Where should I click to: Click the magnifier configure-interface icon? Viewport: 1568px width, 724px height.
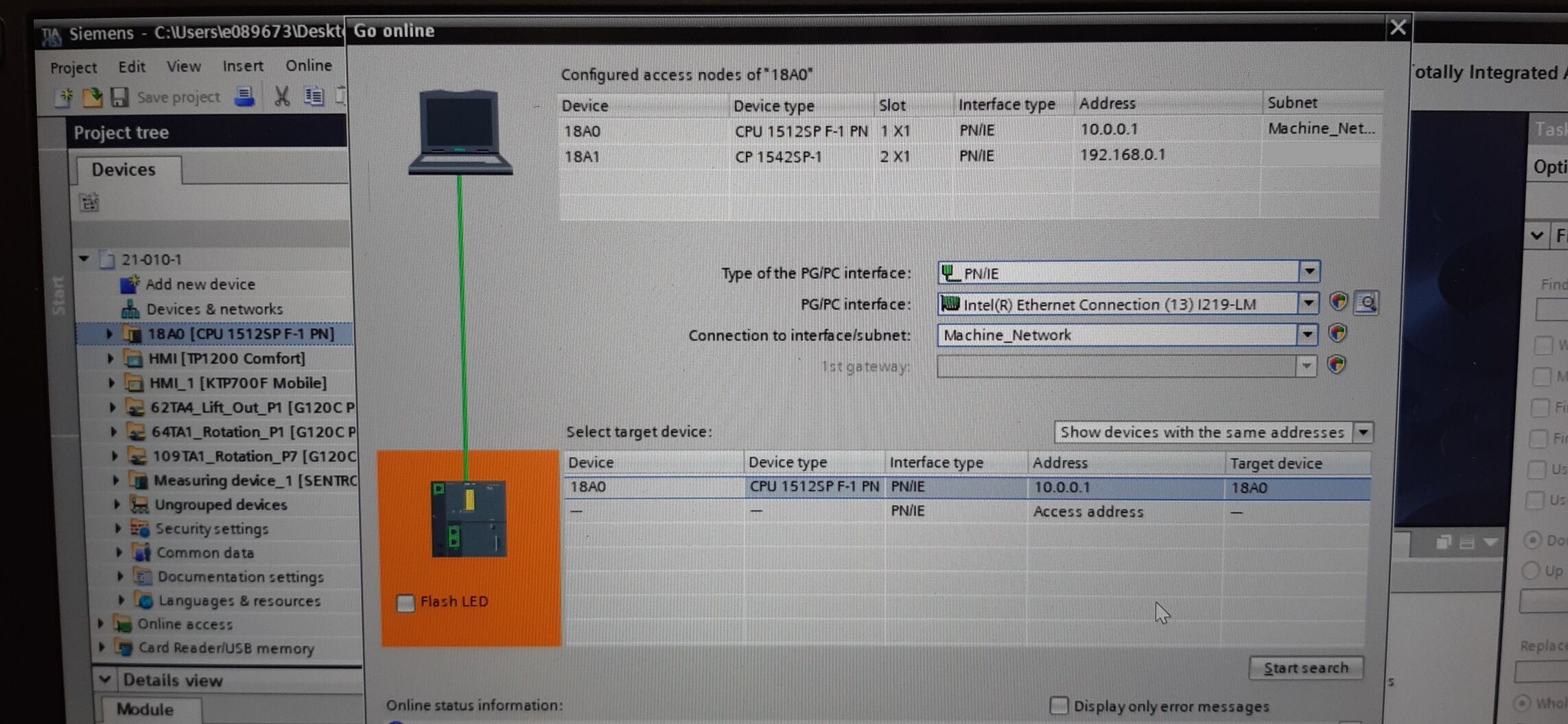click(1366, 303)
